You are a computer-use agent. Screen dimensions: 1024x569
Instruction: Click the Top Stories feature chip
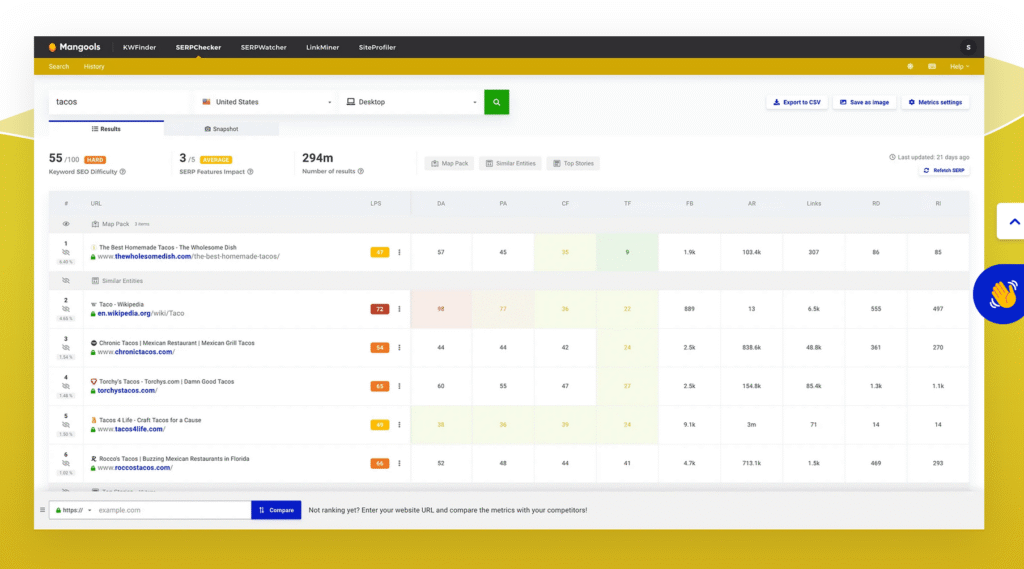tap(573, 163)
